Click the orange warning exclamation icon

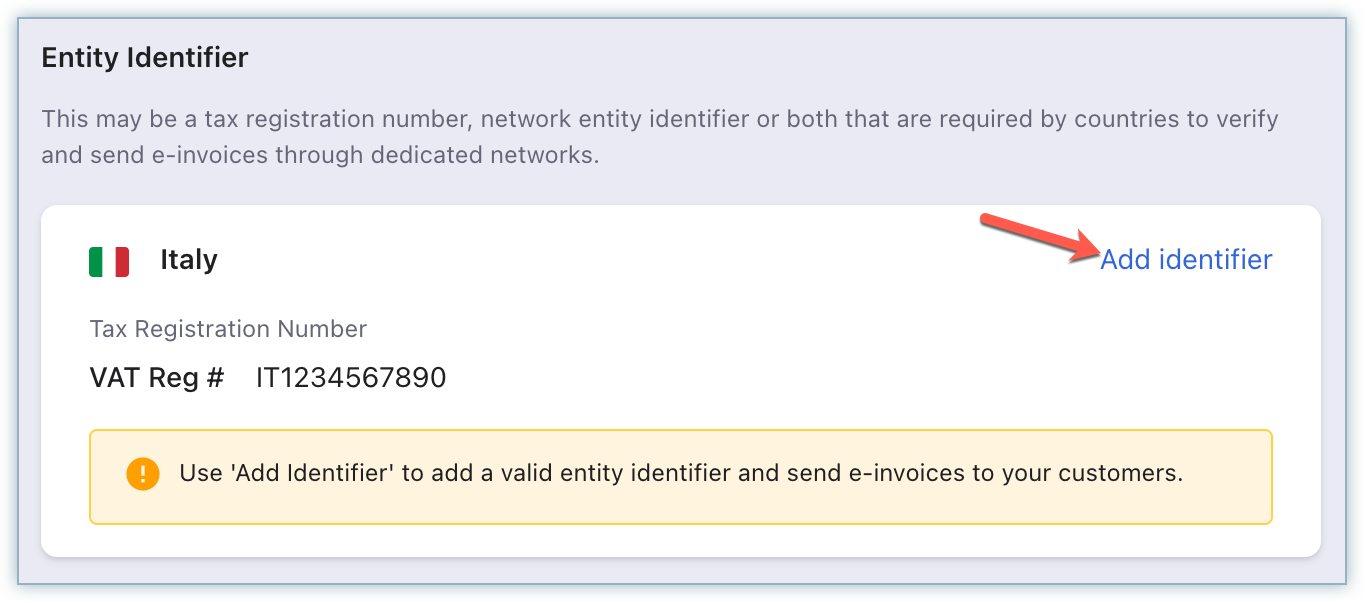[x=143, y=473]
